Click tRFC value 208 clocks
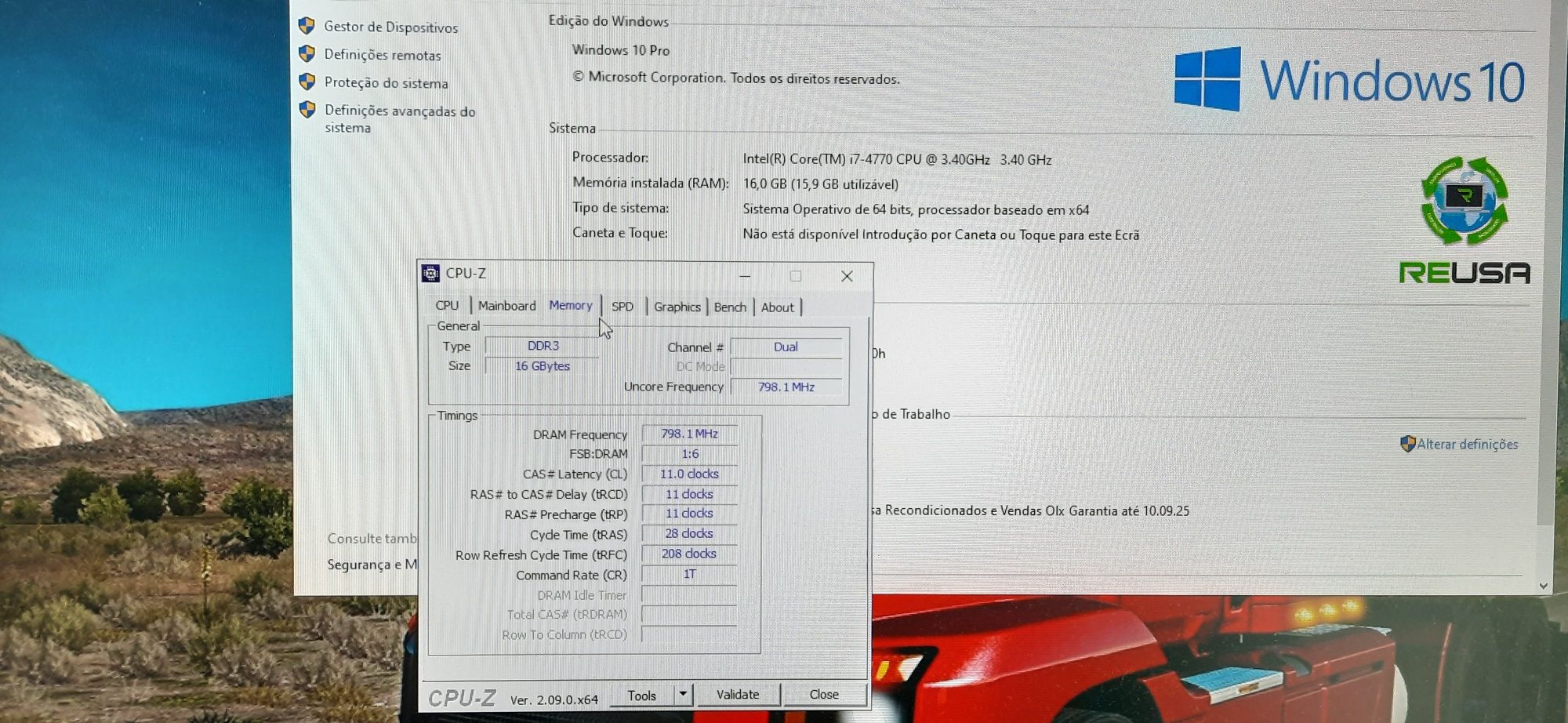 point(690,554)
